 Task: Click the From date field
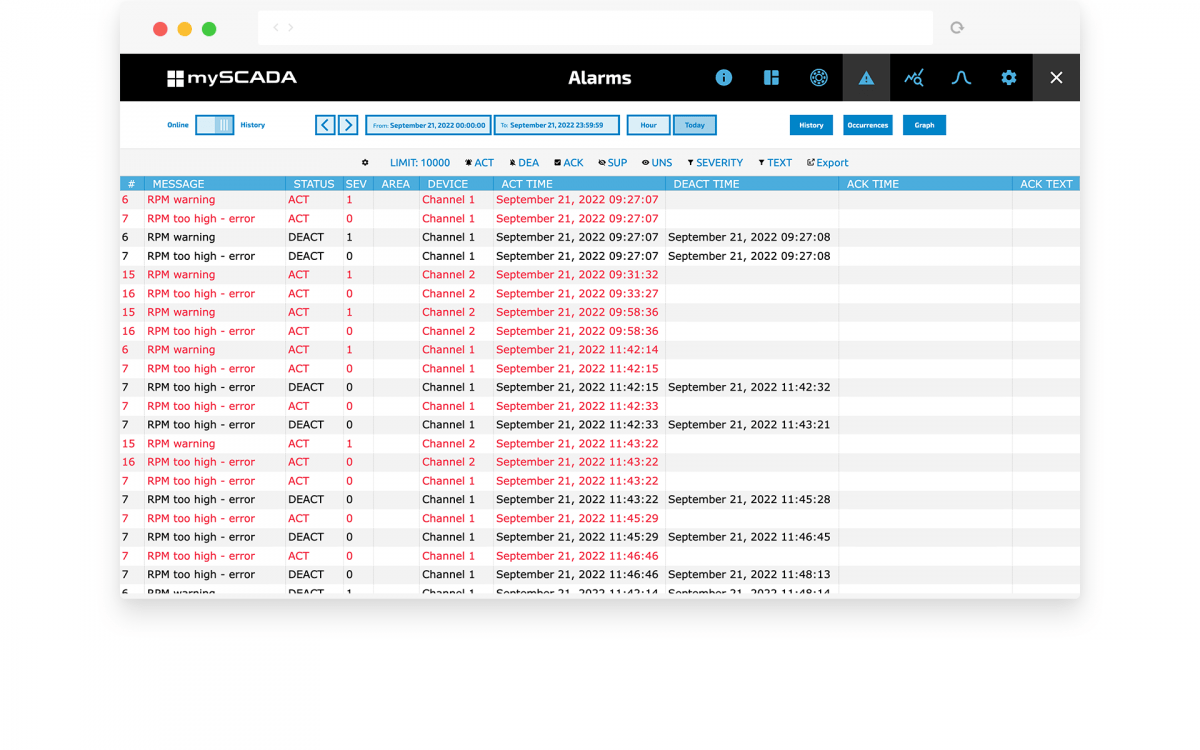428,125
